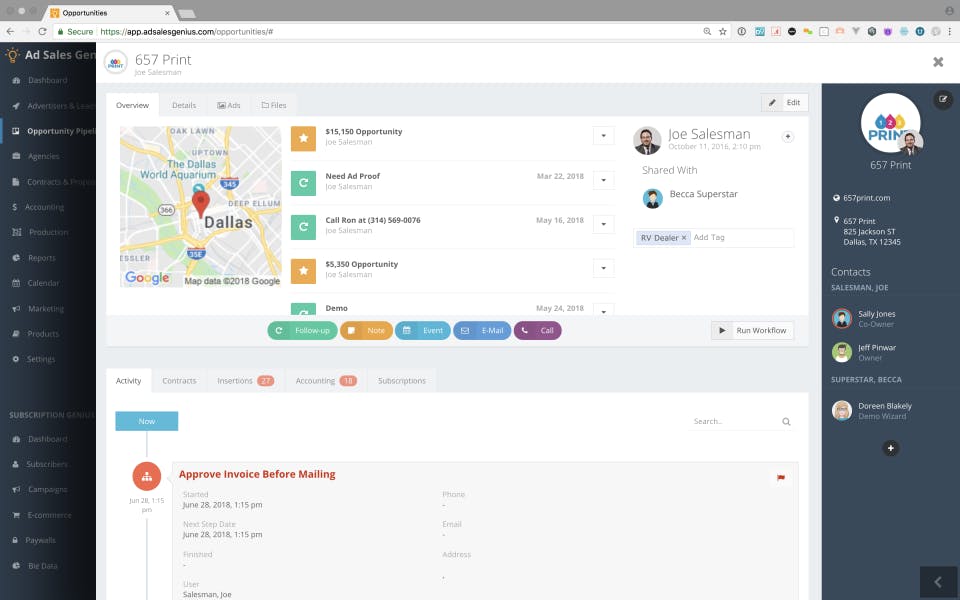Expand dropdown for Need Ad Proof
Viewport: 960px width, 600px height.
coord(604,180)
